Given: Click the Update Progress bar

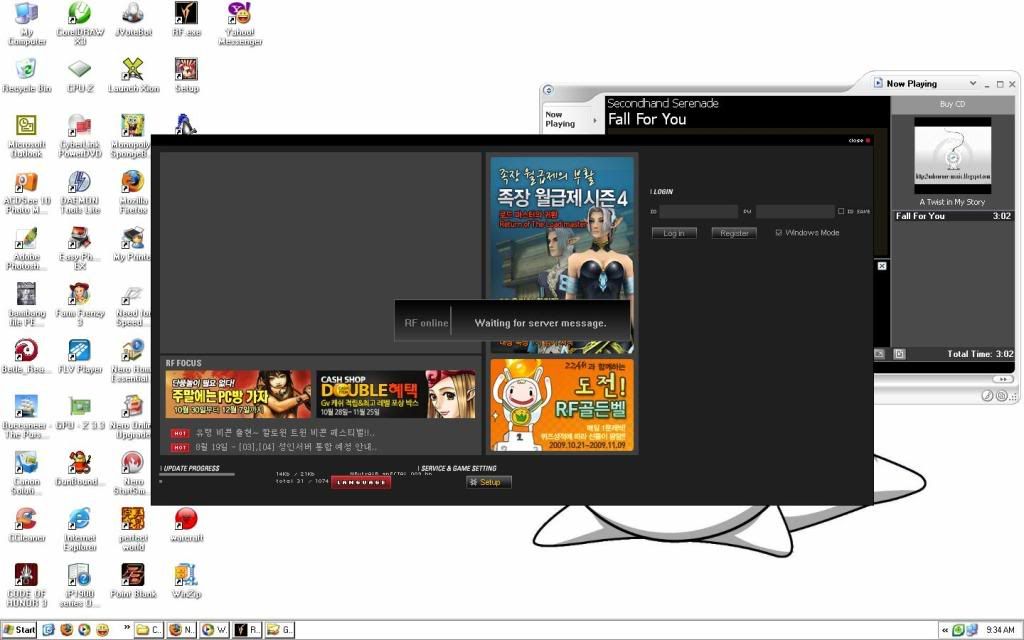Looking at the screenshot, I should click(197, 475).
